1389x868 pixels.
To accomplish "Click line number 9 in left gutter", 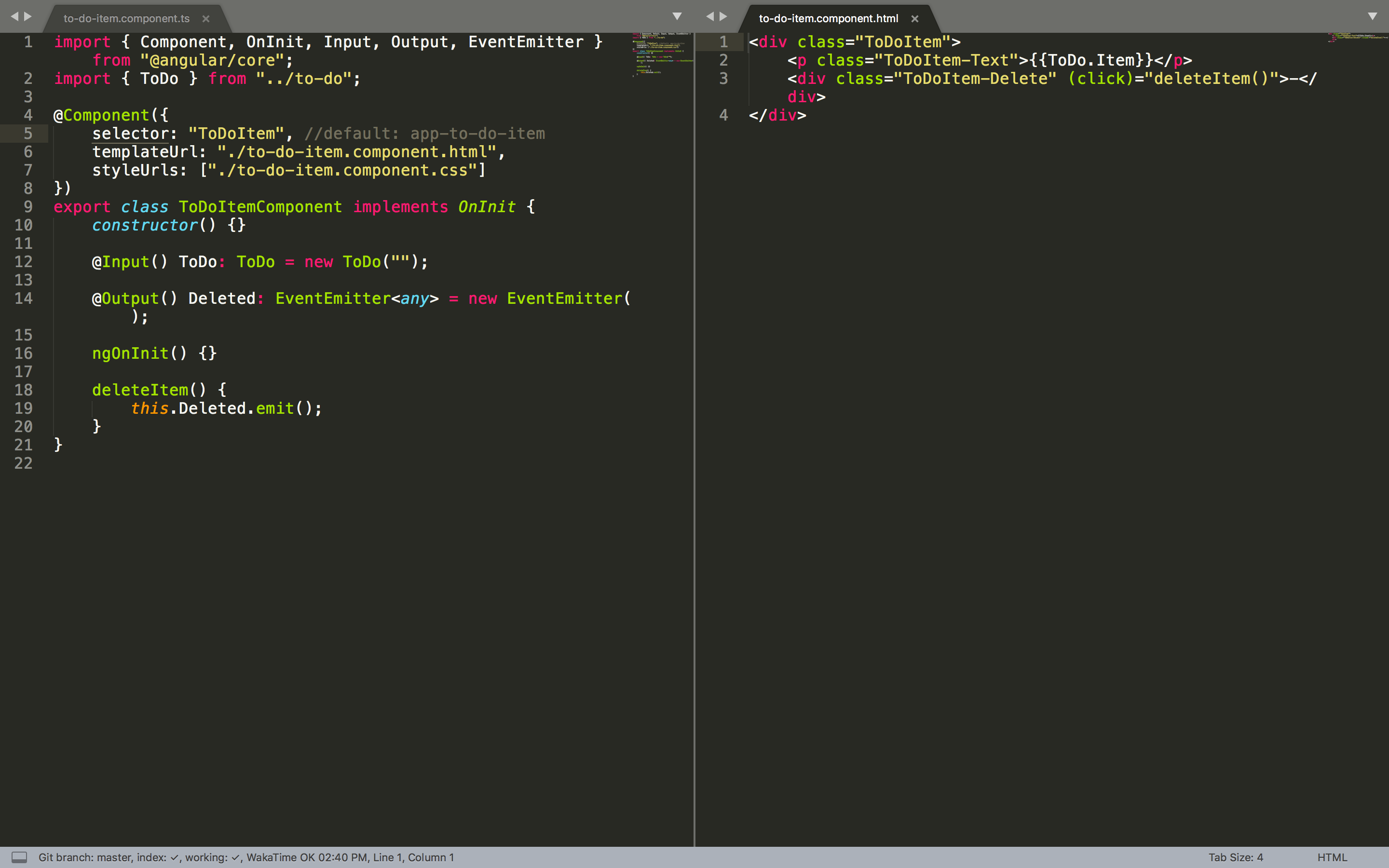I will [x=27, y=207].
